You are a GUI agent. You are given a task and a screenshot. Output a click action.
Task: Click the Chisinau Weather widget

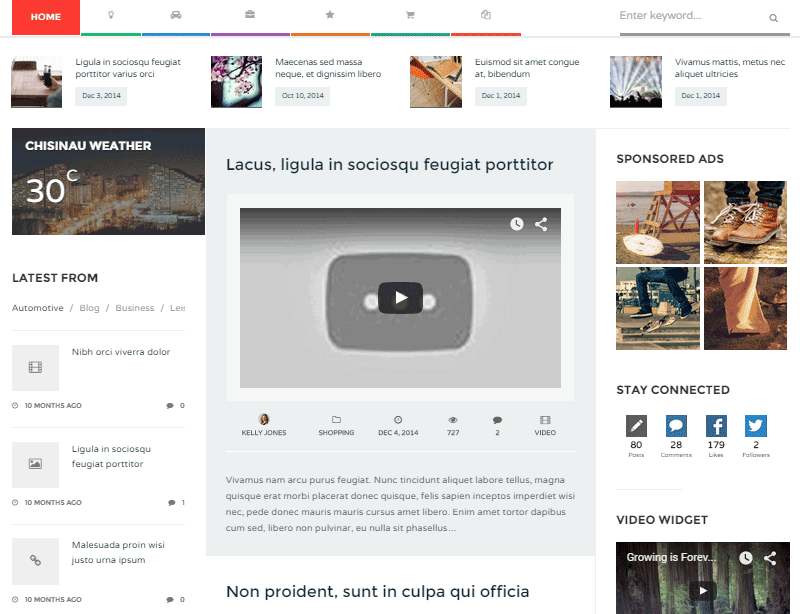pyautogui.click(x=108, y=181)
